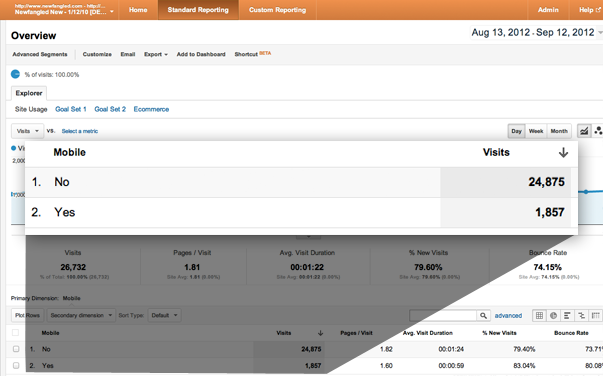The width and height of the screenshot is (603, 376).
Task: Click the 26,732 total visits summary
Action: [x=73, y=267]
